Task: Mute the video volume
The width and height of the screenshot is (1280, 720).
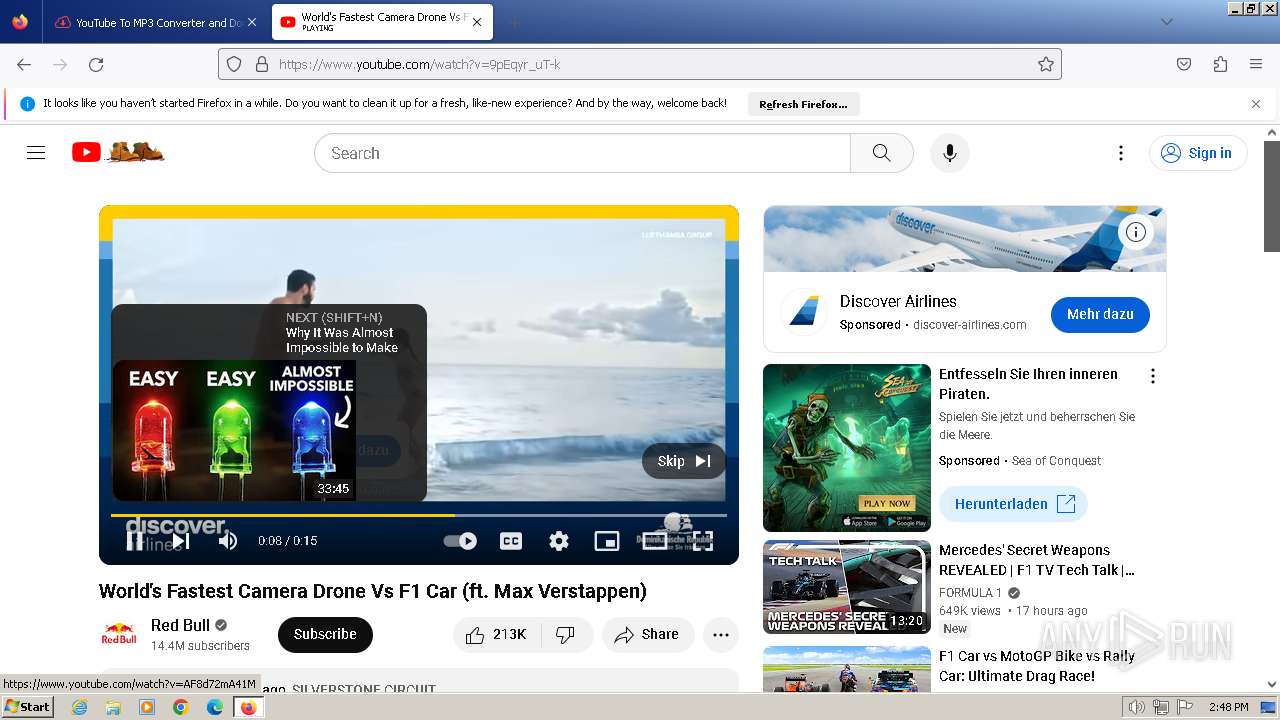Action: 228,541
